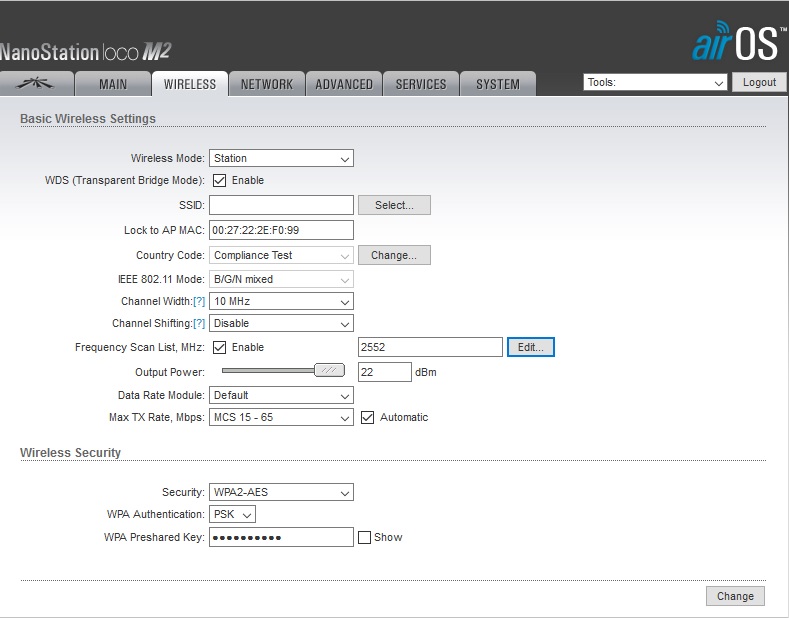
Task: Expand the Wireless Mode dropdown
Action: point(281,158)
